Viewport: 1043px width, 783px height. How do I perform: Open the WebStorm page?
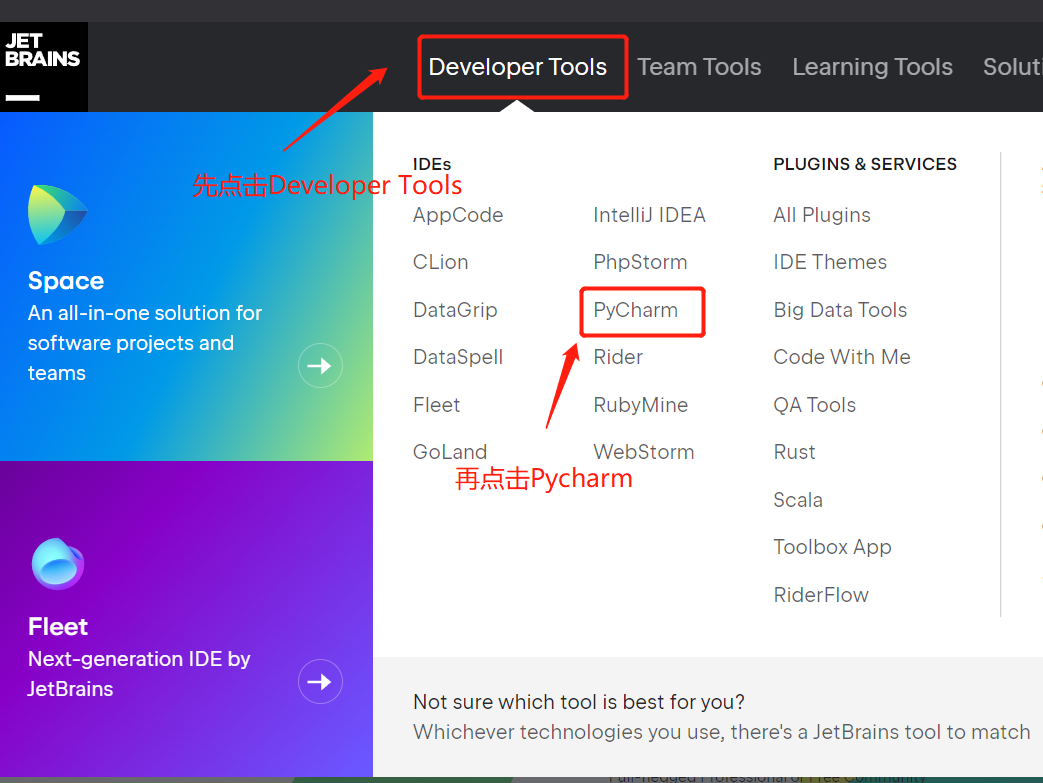[x=643, y=452]
